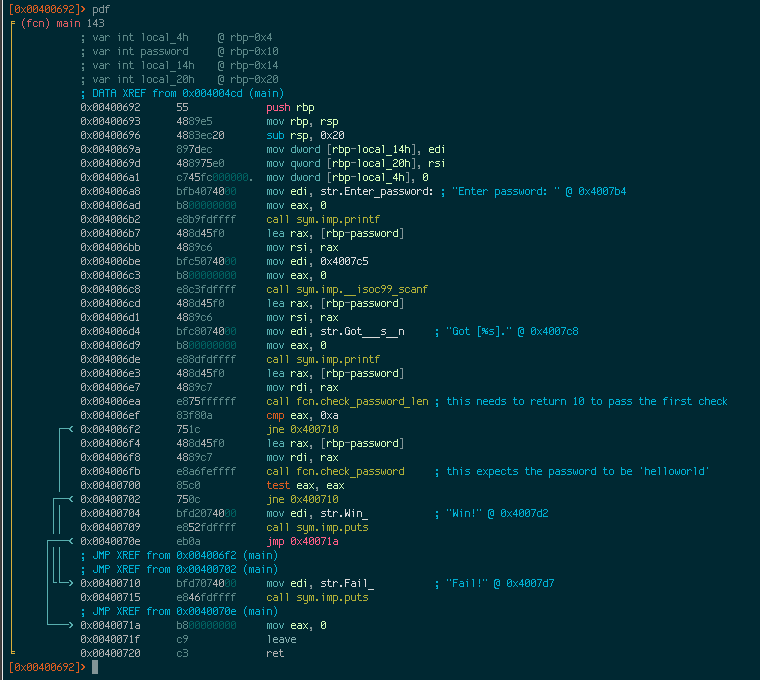Click the 'pdf' command at top prompt
The image size is (760, 680).
click(101, 10)
